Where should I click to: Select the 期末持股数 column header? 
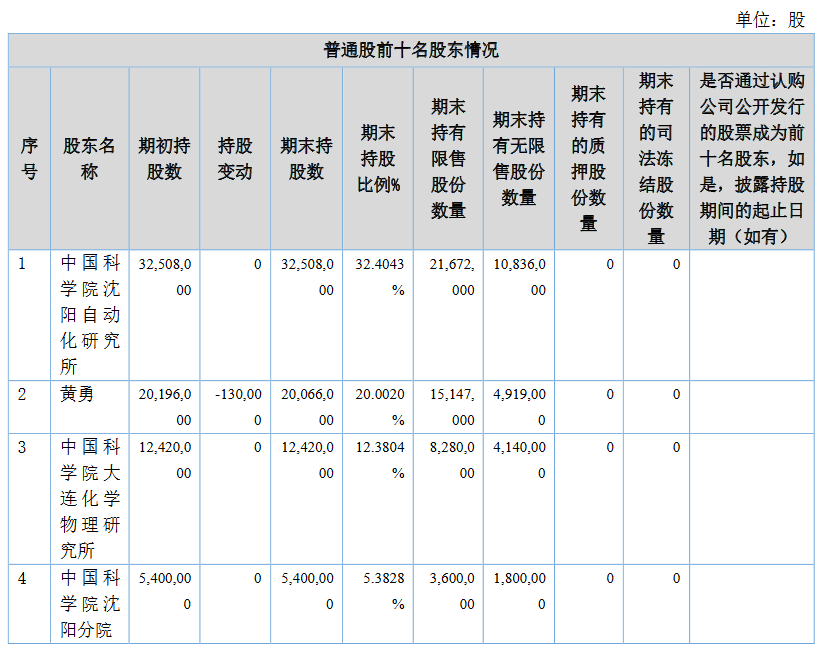tap(306, 158)
